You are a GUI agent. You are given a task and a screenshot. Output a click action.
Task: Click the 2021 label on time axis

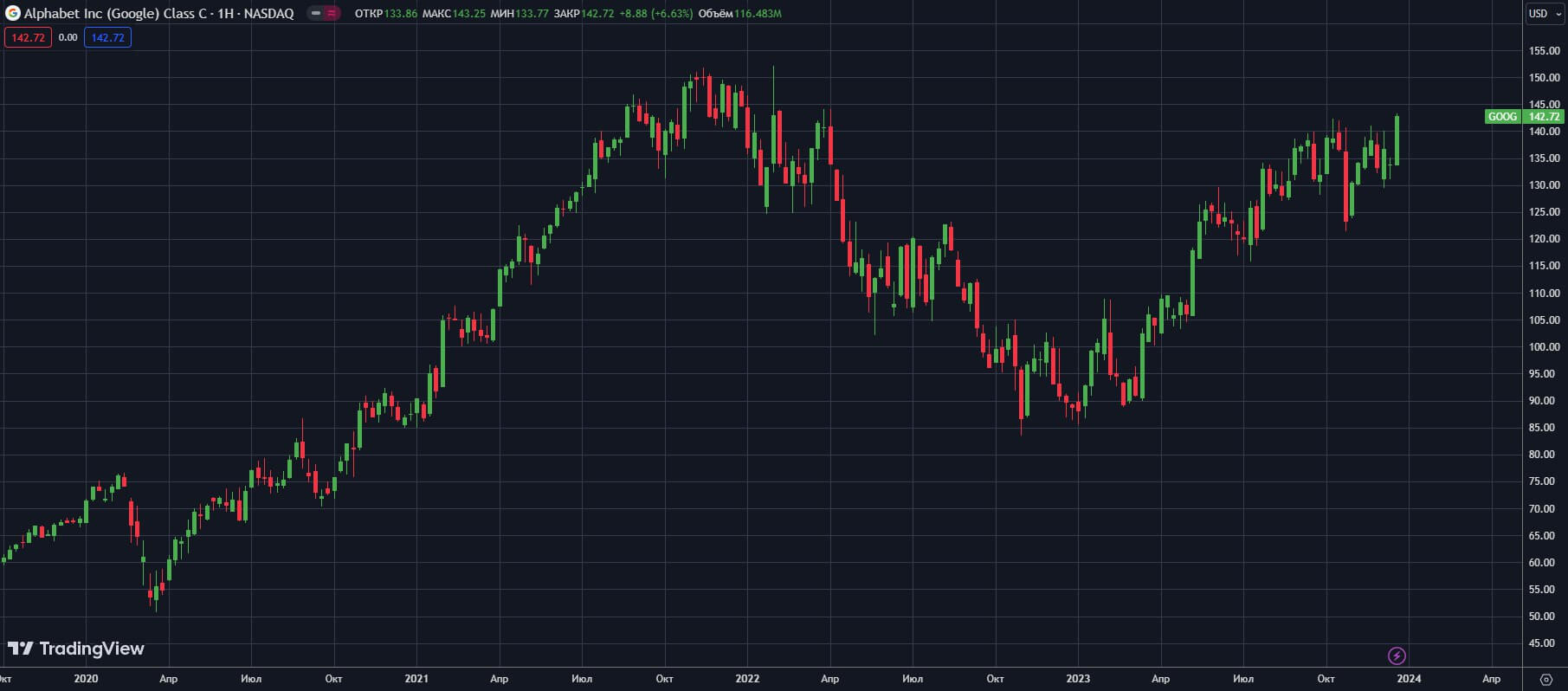pos(416,679)
